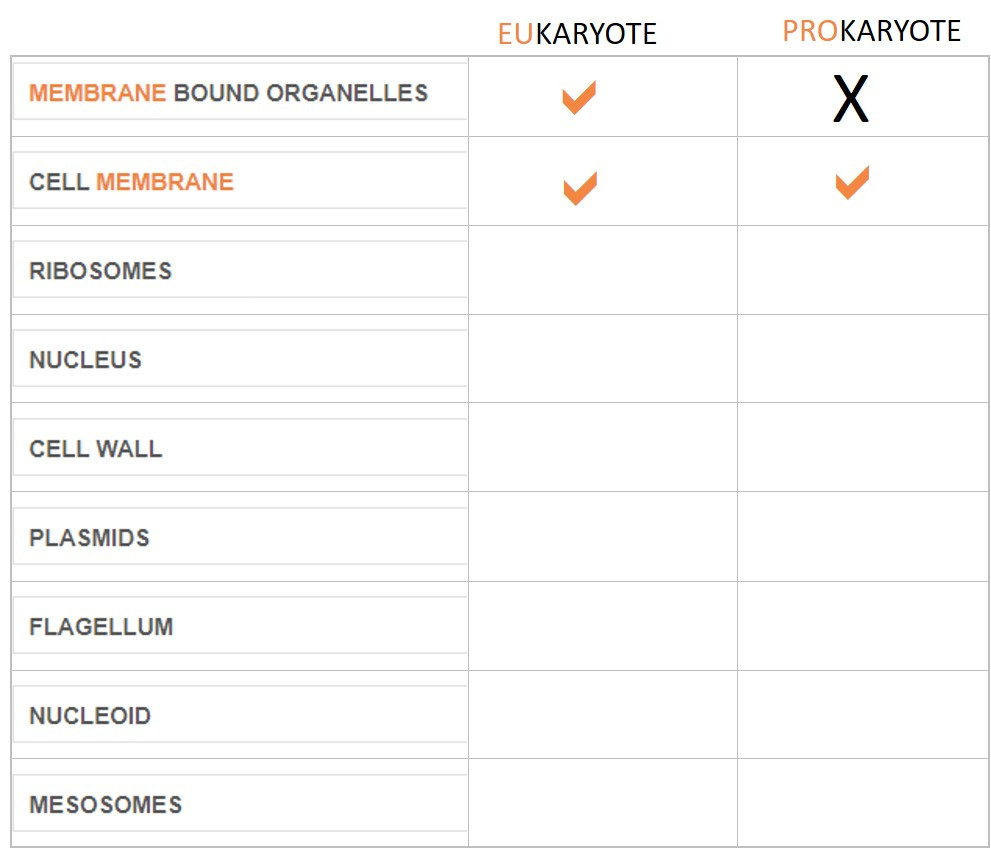Click Eukaryote checkmark for Cell Membrane

pyautogui.click(x=579, y=188)
